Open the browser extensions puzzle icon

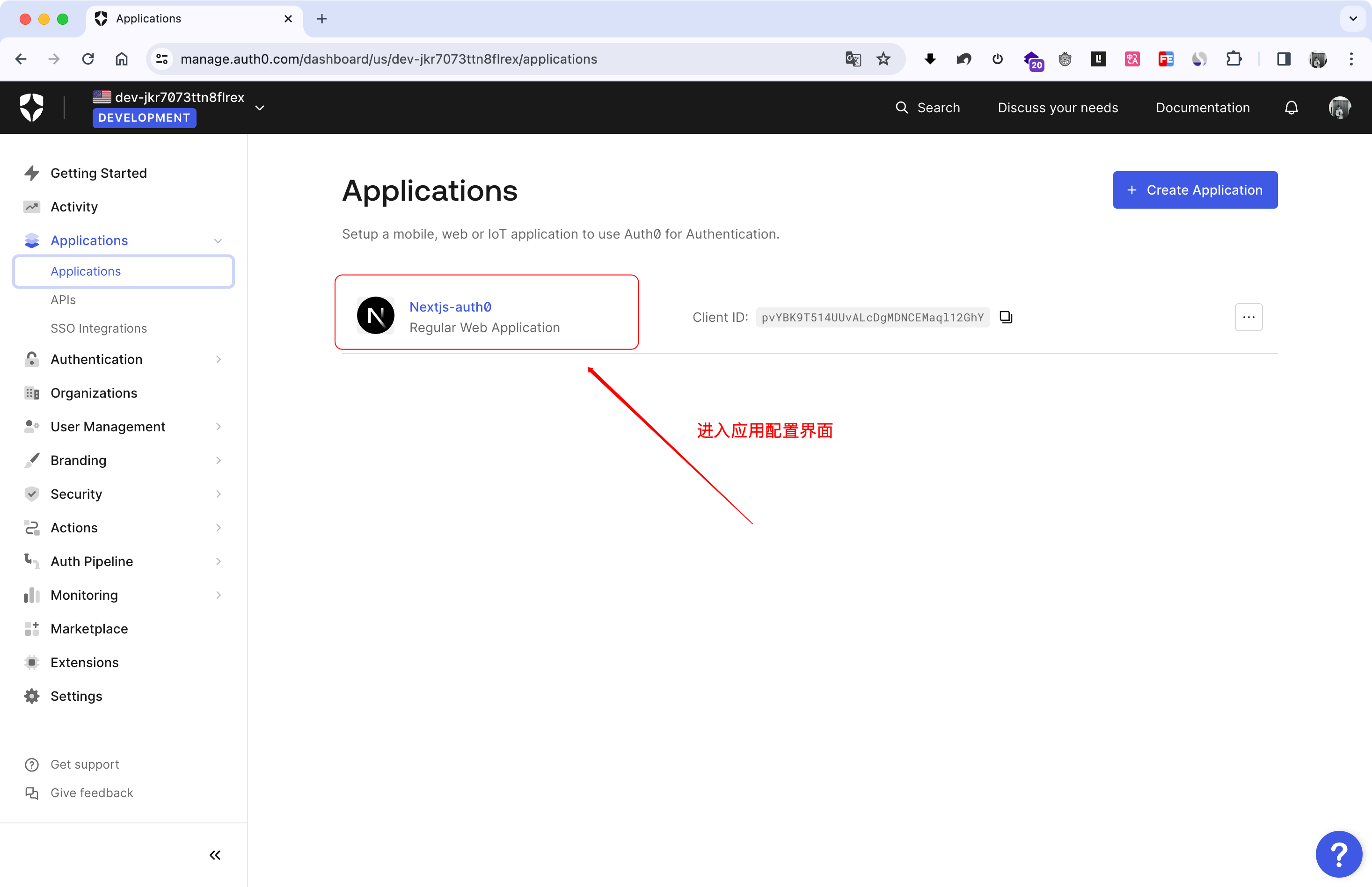coord(1234,59)
